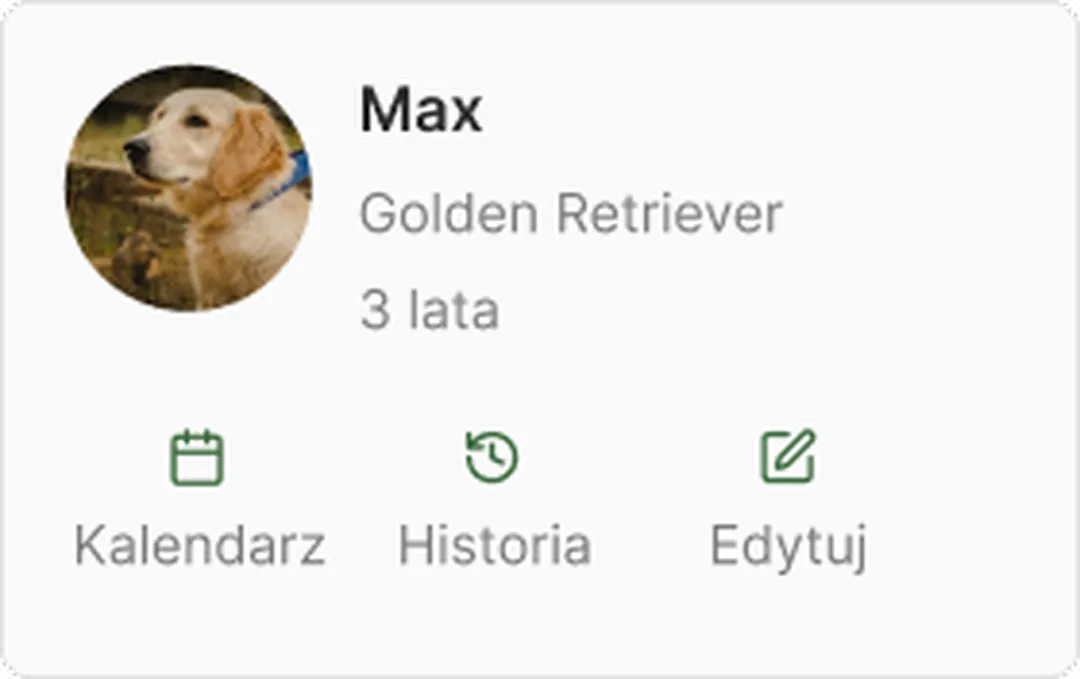
Task: Open Max's round dog profile photo
Action: 188,188
